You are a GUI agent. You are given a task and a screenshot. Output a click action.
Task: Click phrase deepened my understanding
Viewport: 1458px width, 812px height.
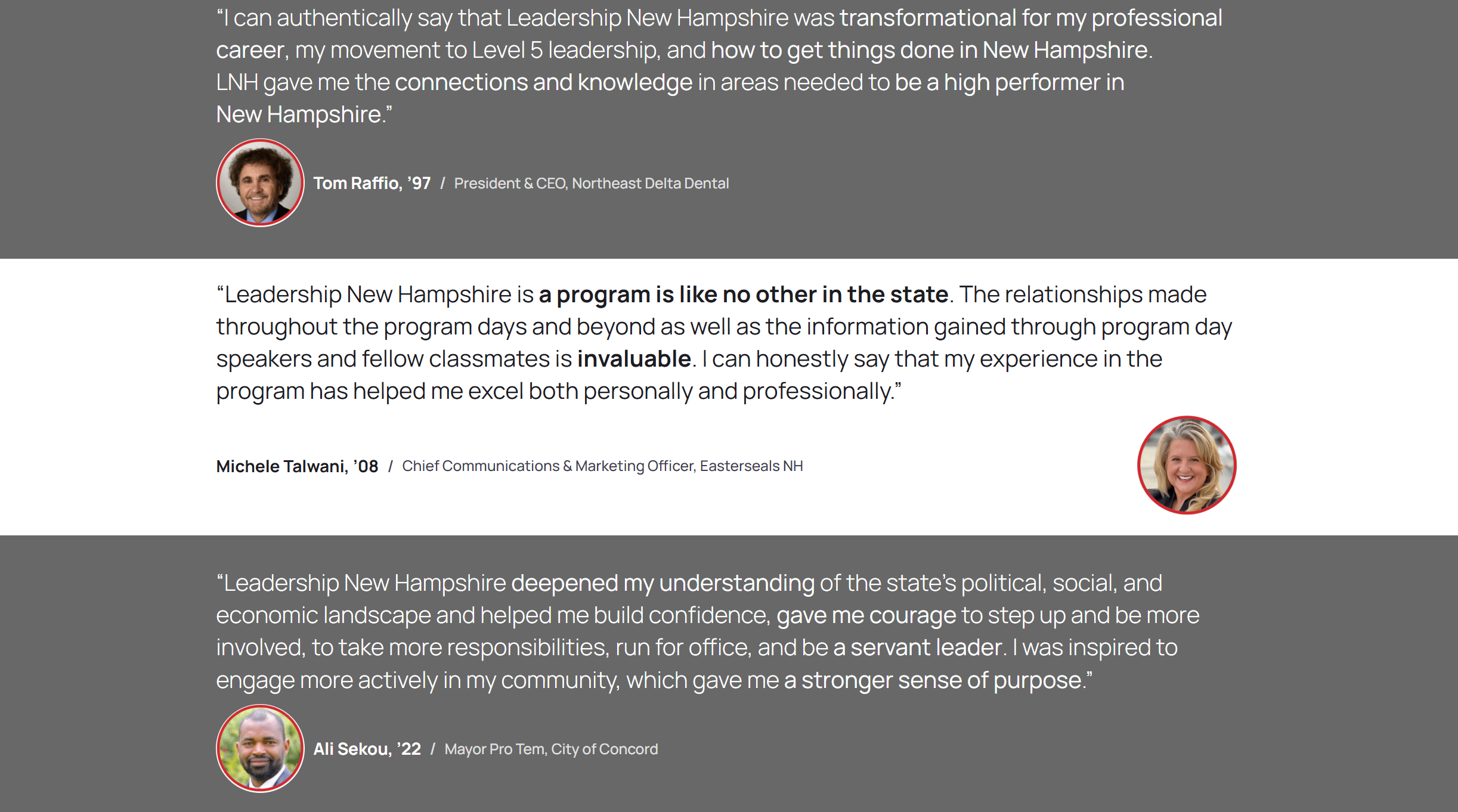(x=663, y=583)
